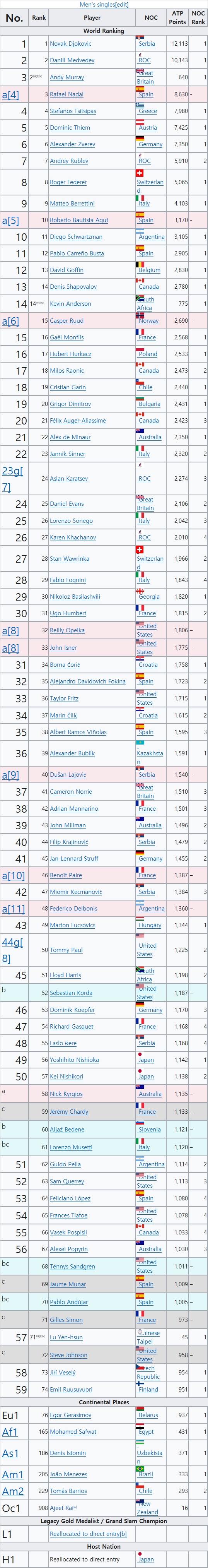208x1568 pixels.
Task: Click the Belgium flag icon in David Goffin's row
Action: pos(140,264)
